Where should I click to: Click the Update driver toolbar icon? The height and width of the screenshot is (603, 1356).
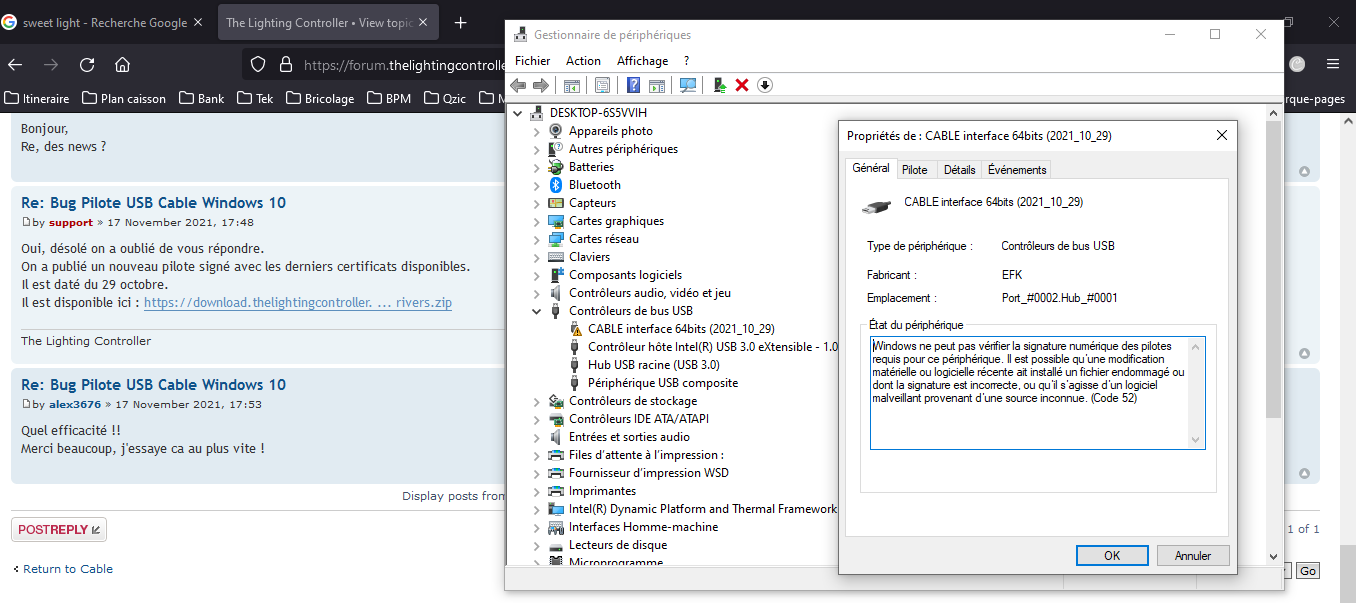pos(719,86)
